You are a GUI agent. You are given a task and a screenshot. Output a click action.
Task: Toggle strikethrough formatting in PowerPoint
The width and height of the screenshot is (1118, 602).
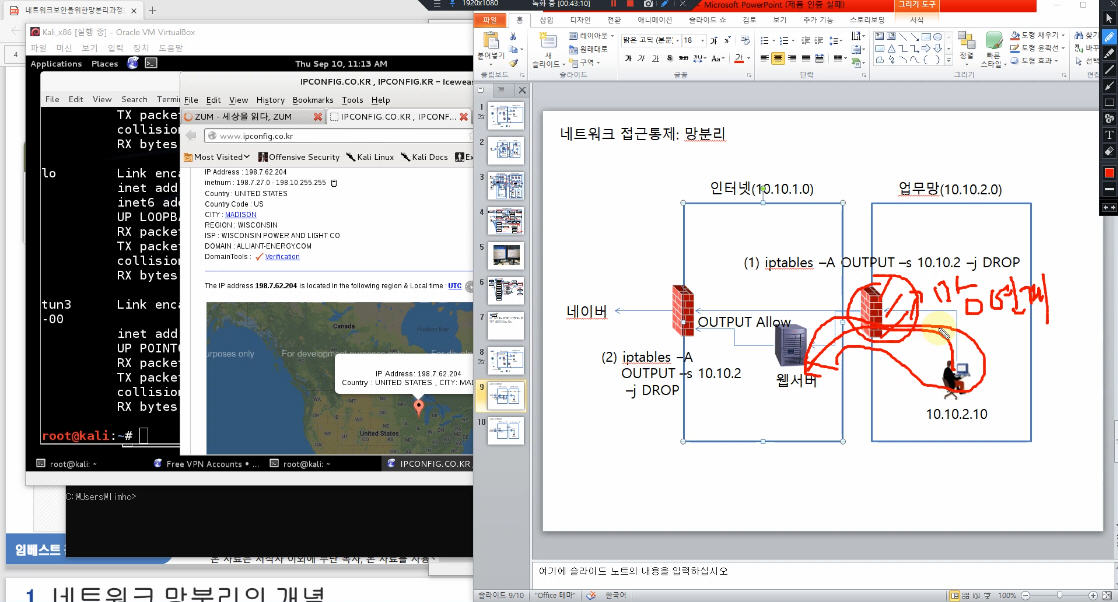[x=683, y=58]
